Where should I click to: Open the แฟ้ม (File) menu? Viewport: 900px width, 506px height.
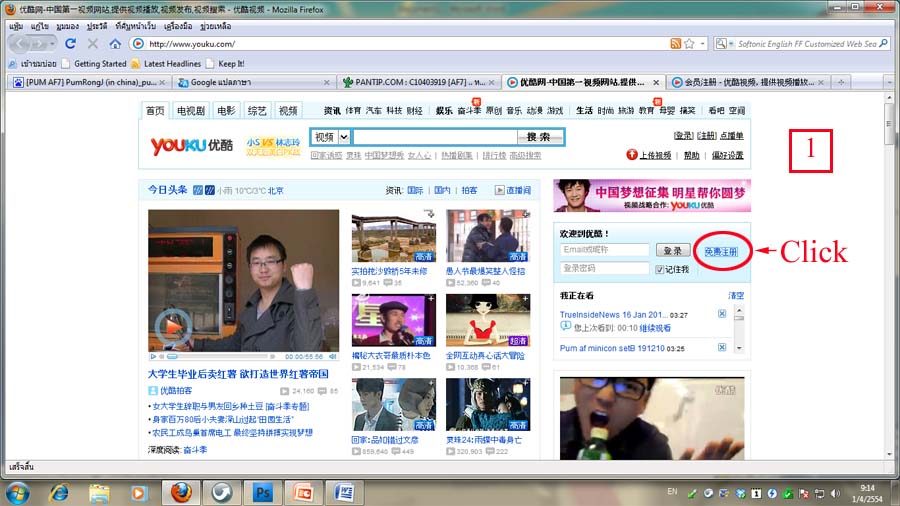[x=15, y=26]
